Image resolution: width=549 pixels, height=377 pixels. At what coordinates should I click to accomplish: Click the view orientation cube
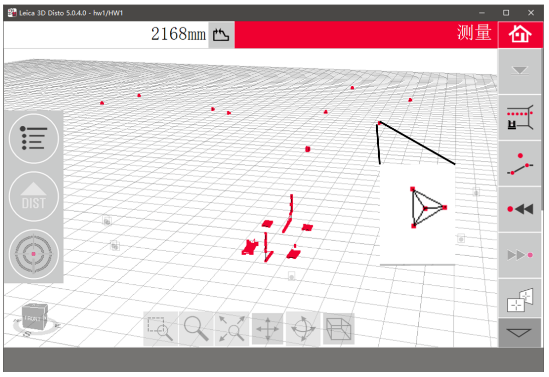tap(34, 317)
